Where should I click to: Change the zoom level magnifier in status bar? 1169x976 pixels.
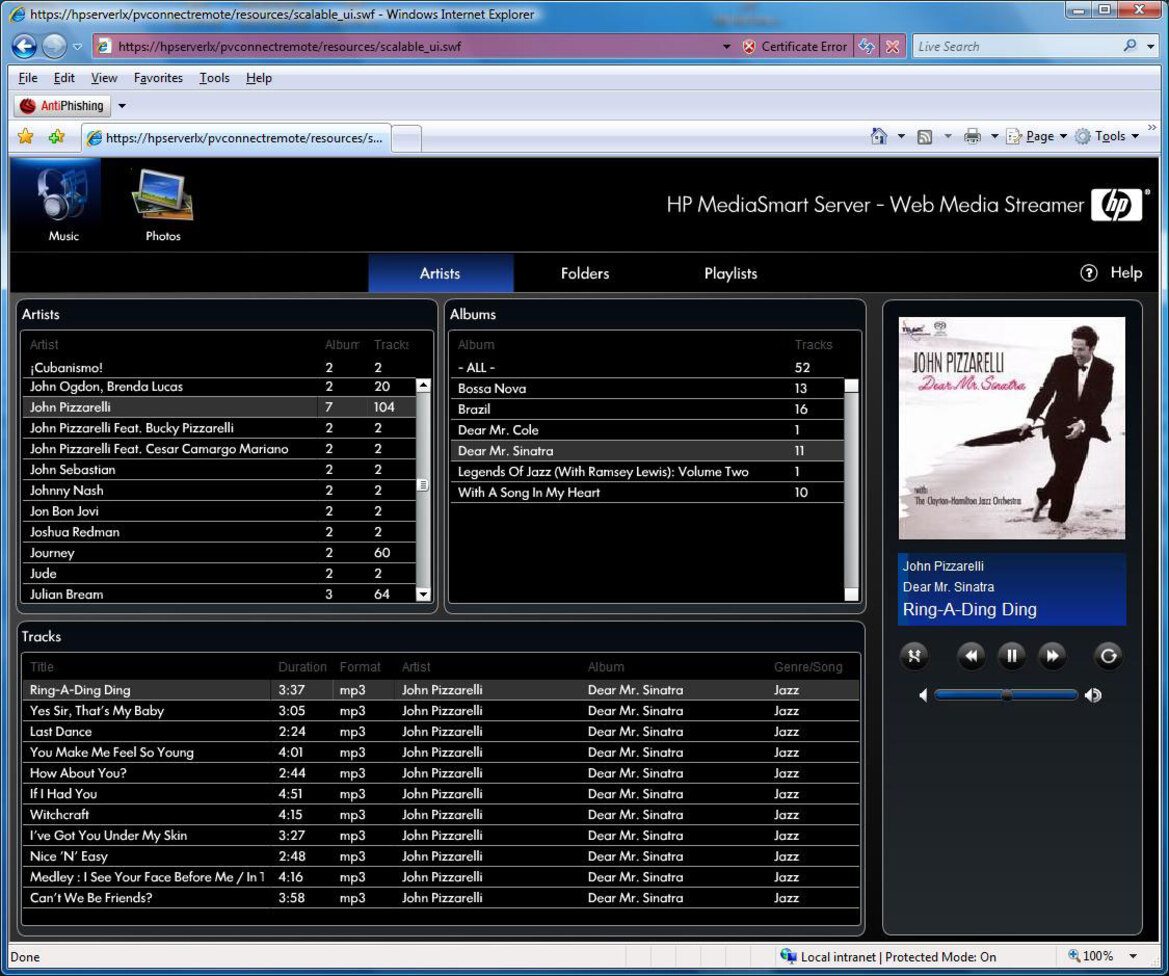coord(1074,956)
